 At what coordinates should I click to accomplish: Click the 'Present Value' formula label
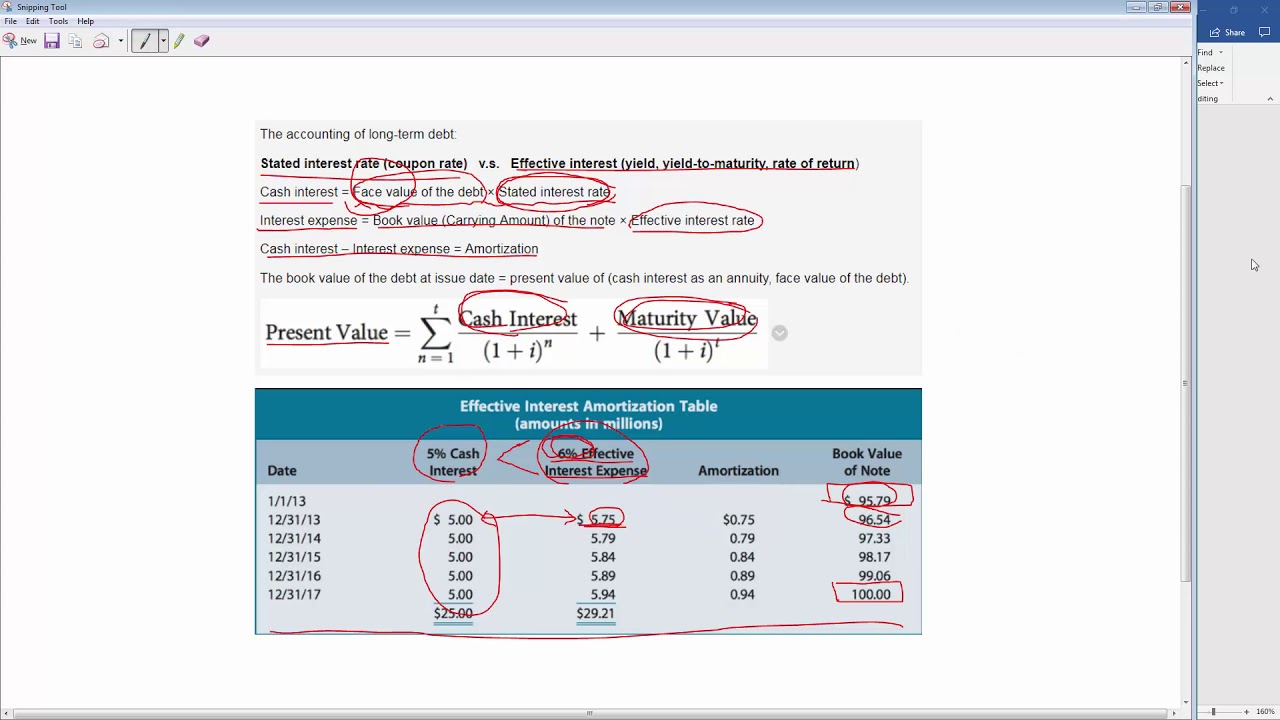click(326, 333)
